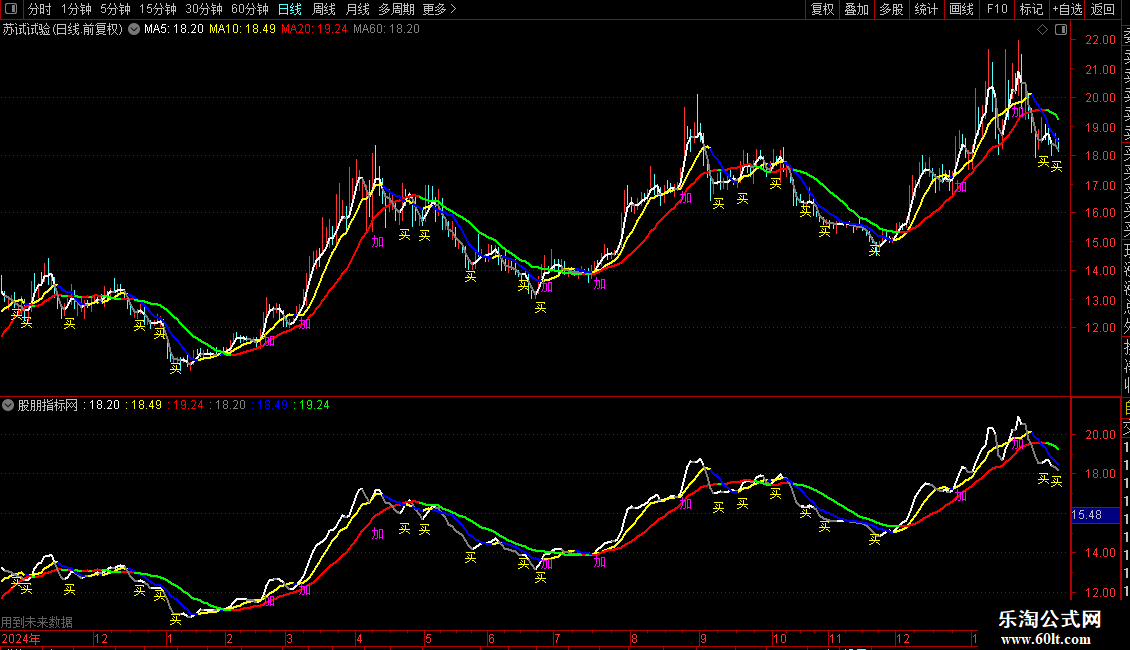Click the 叠加 overlay button
1130x650 pixels.
(857, 9)
